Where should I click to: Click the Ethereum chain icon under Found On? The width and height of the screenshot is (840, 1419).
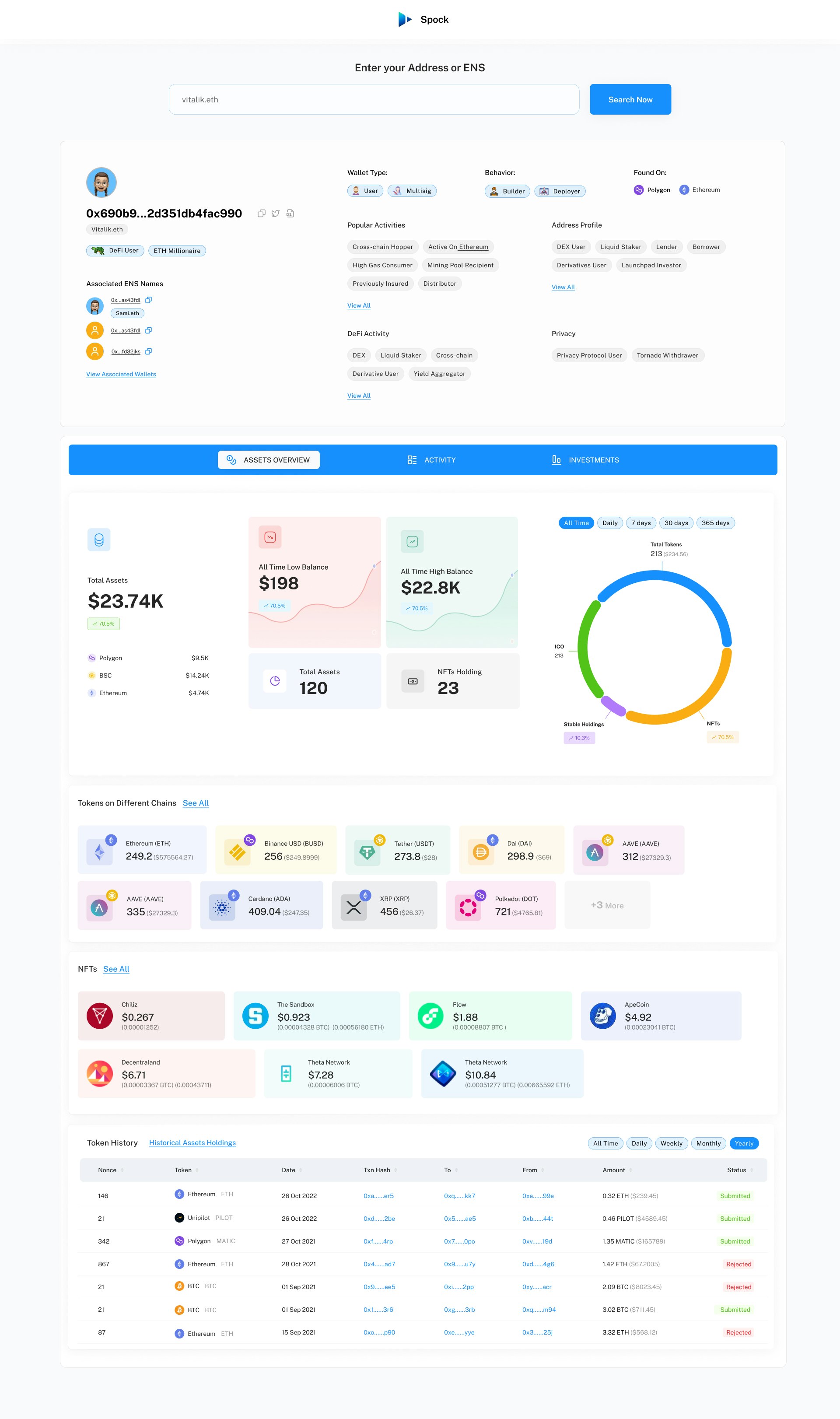point(684,189)
